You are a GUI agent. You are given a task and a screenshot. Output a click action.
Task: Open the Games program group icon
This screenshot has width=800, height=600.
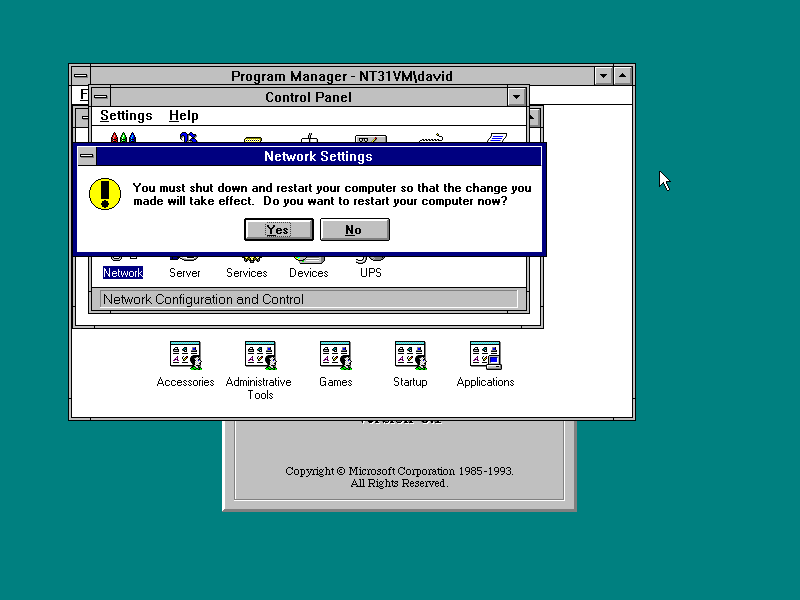335,355
